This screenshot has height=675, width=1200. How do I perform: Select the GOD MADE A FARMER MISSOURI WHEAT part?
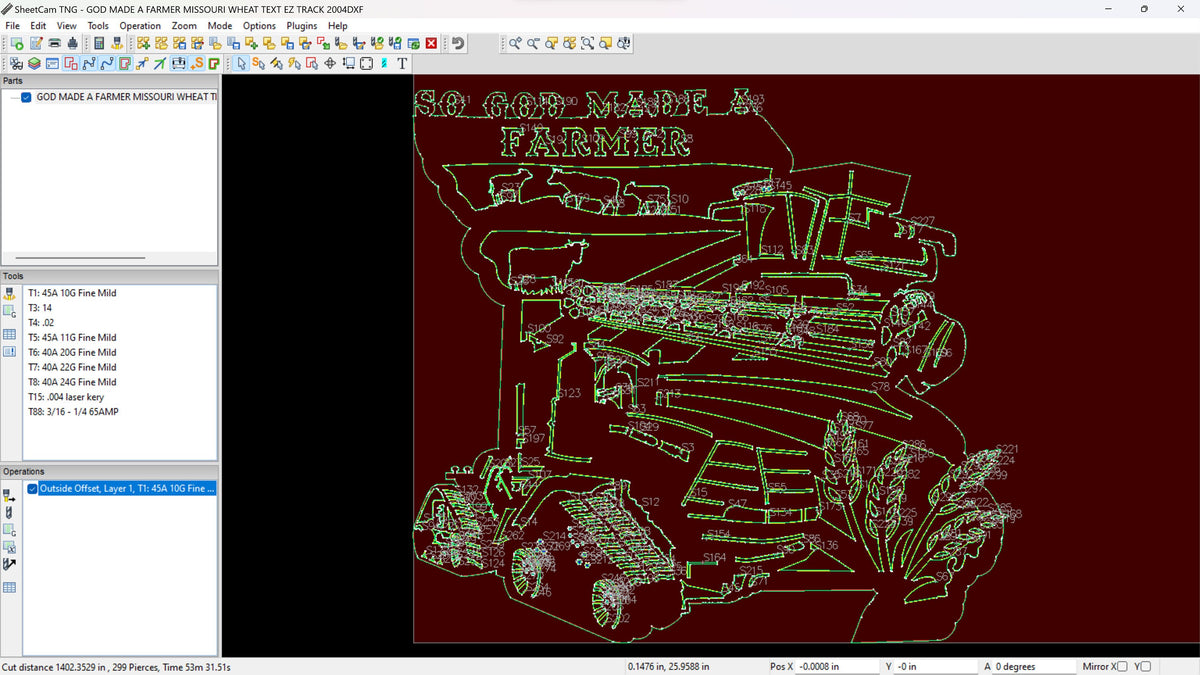click(x=126, y=97)
